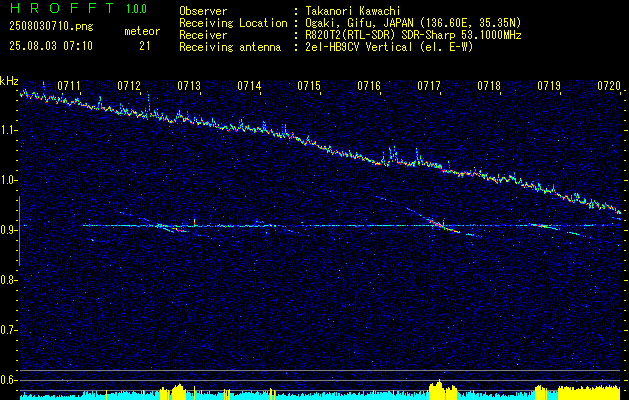This screenshot has height=400, width=629.
Task: Click time axis marker 0715
Action: (x=309, y=86)
